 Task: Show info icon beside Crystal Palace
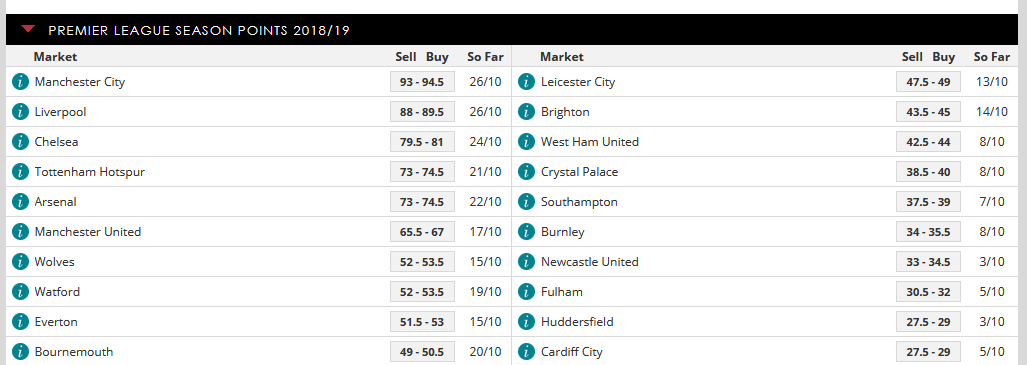(x=527, y=172)
